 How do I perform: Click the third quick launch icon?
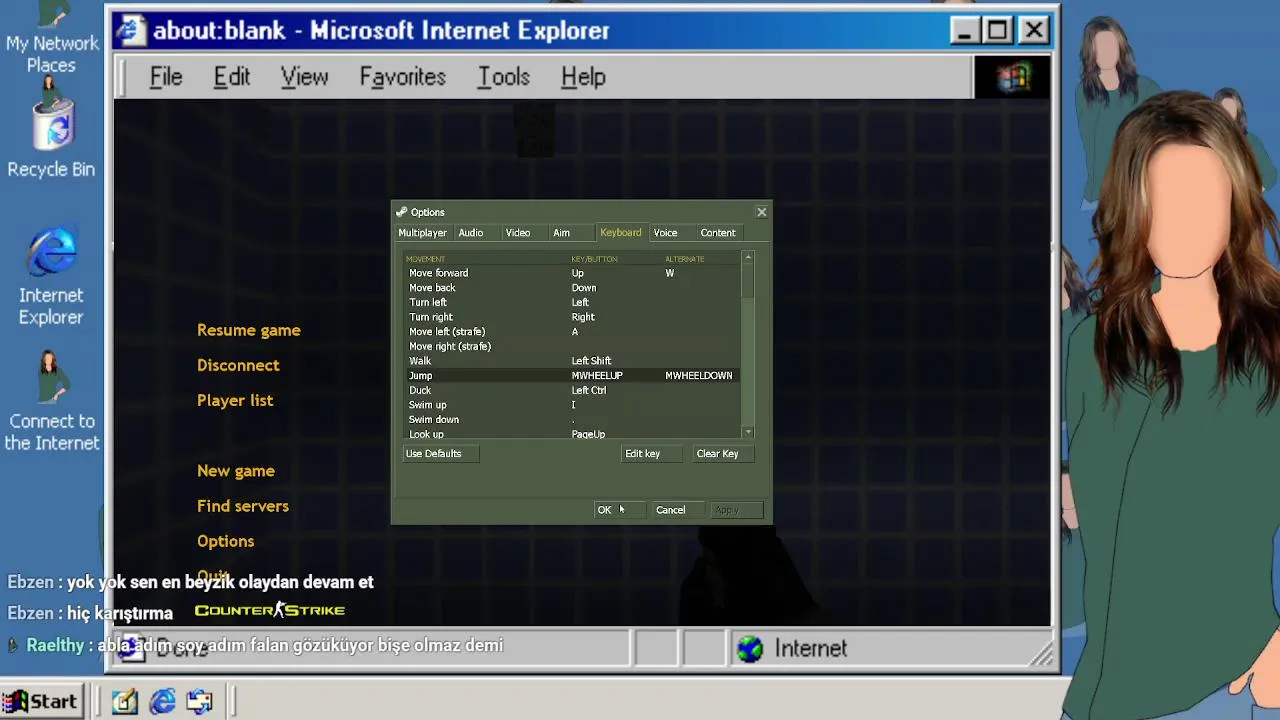199,701
